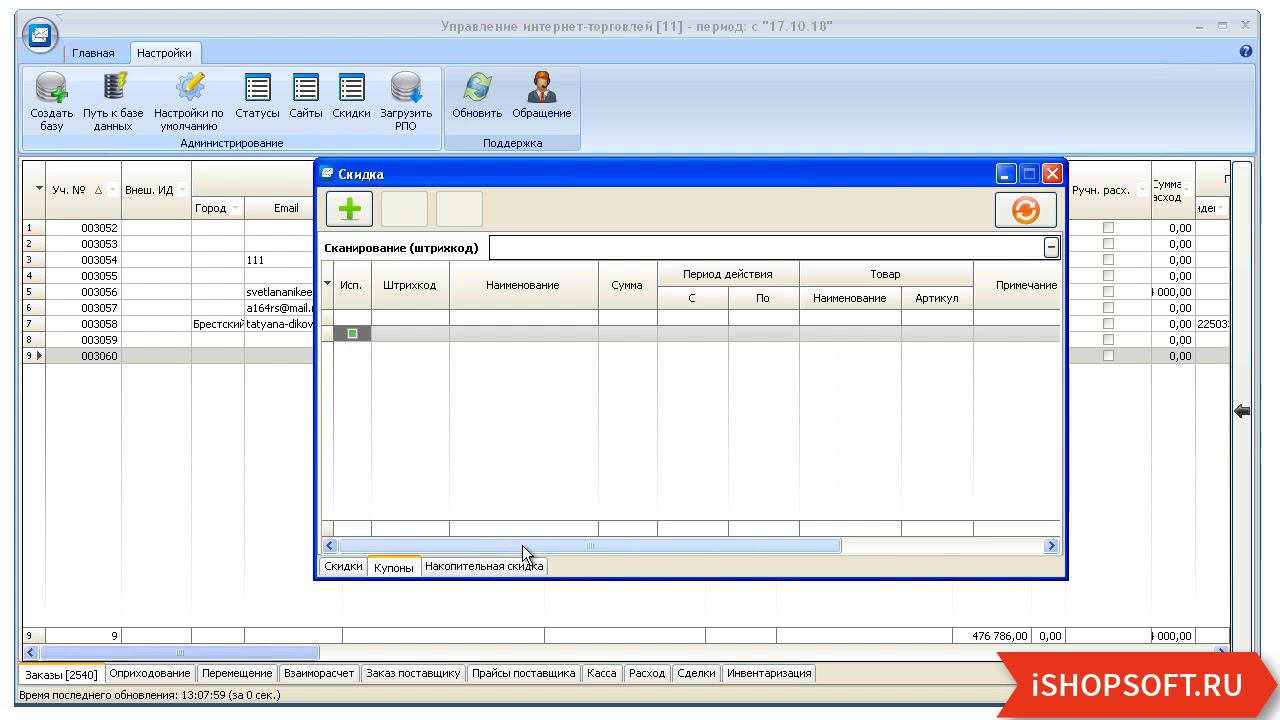Open the Сайты list icon
Screen dimensions: 1280x720
(305, 89)
